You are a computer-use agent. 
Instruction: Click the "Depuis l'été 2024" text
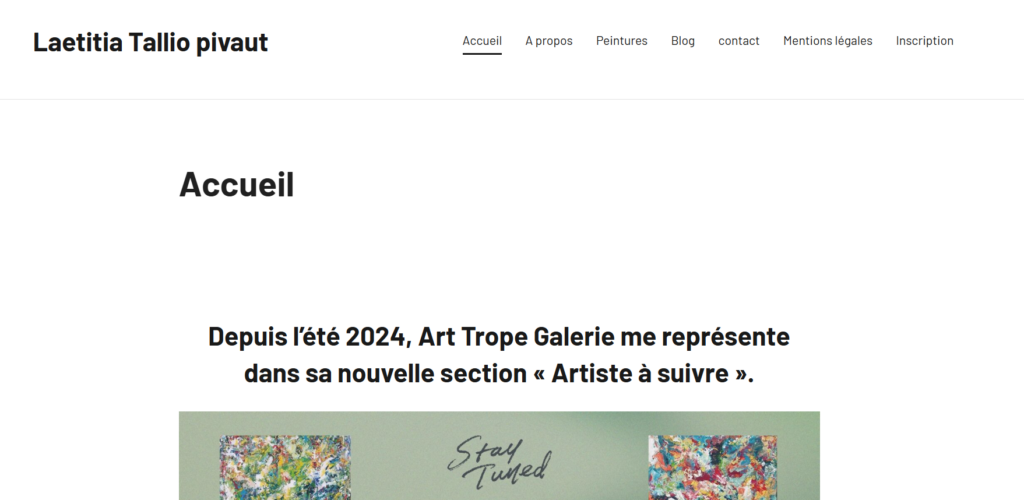tap(307, 336)
